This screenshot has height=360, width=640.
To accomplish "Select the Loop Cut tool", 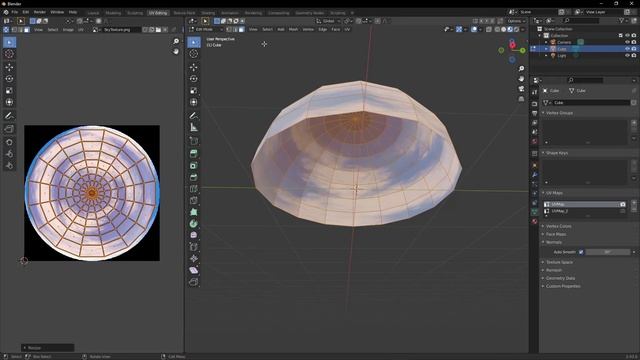I will (x=194, y=189).
